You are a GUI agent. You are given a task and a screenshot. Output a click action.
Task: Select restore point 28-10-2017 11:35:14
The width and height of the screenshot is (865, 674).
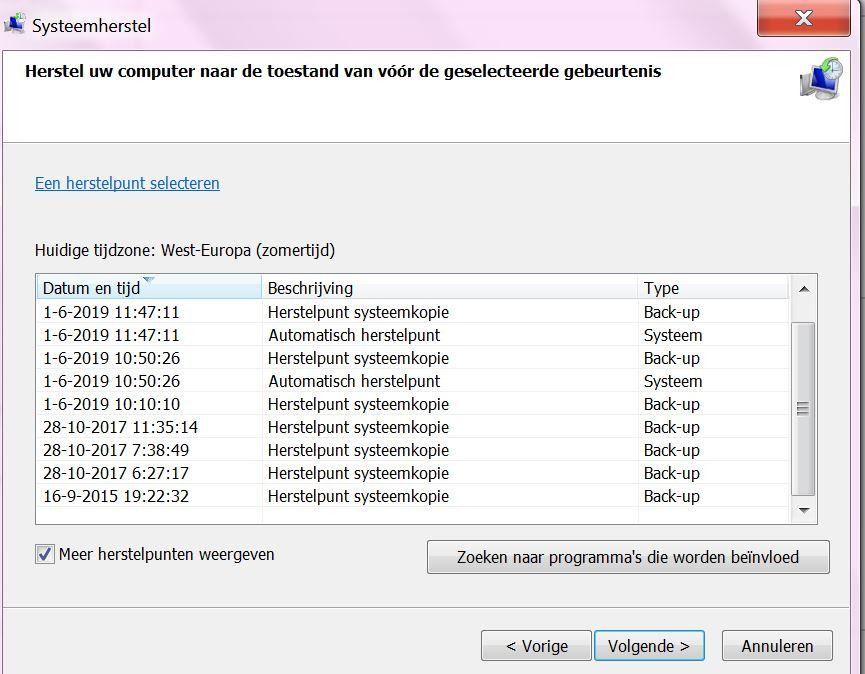413,427
